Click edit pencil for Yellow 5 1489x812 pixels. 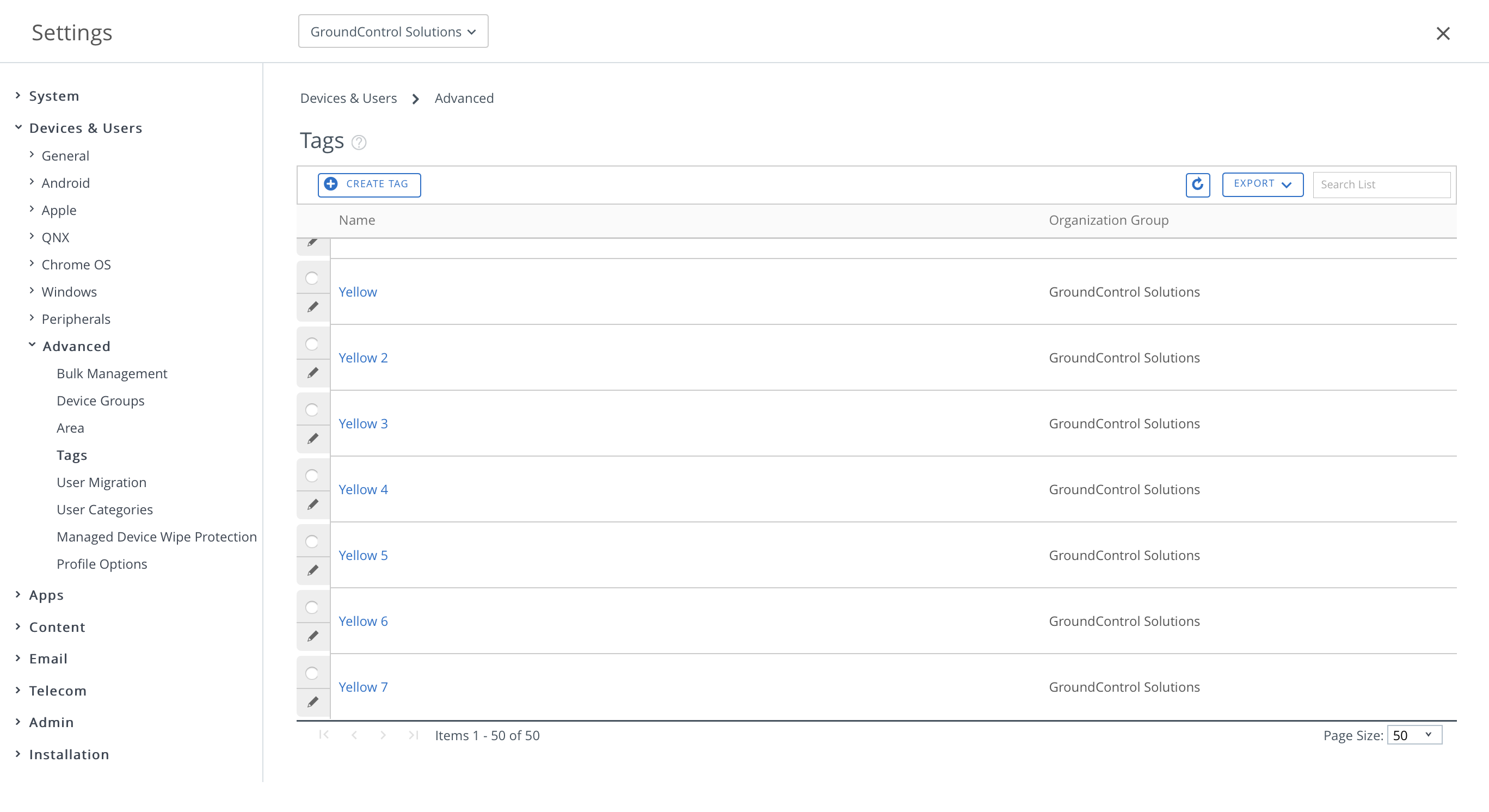pyautogui.click(x=313, y=570)
